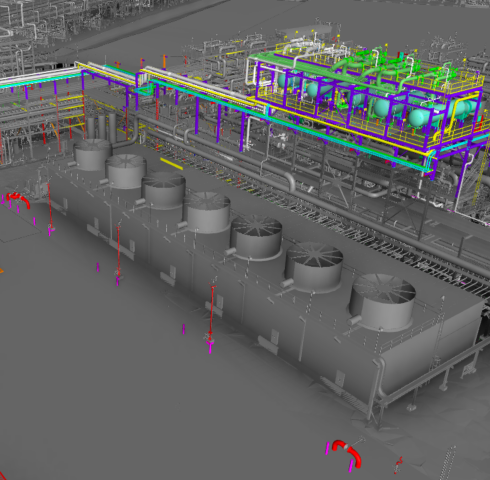Select the nearest, largest cooling tower fan stack
The width and height of the screenshot is (490, 480).
pyautogui.click(x=382, y=302)
